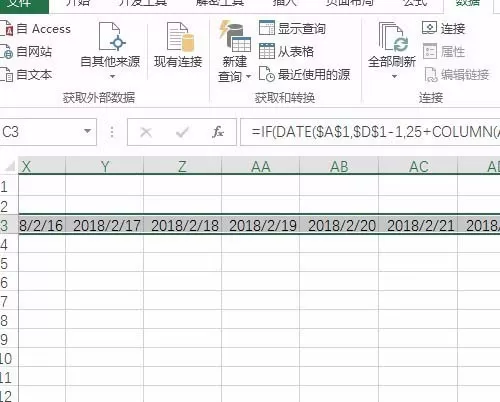This screenshot has width=500, height=402.
Task: Click the 自网站 web import icon
Action: point(6,52)
